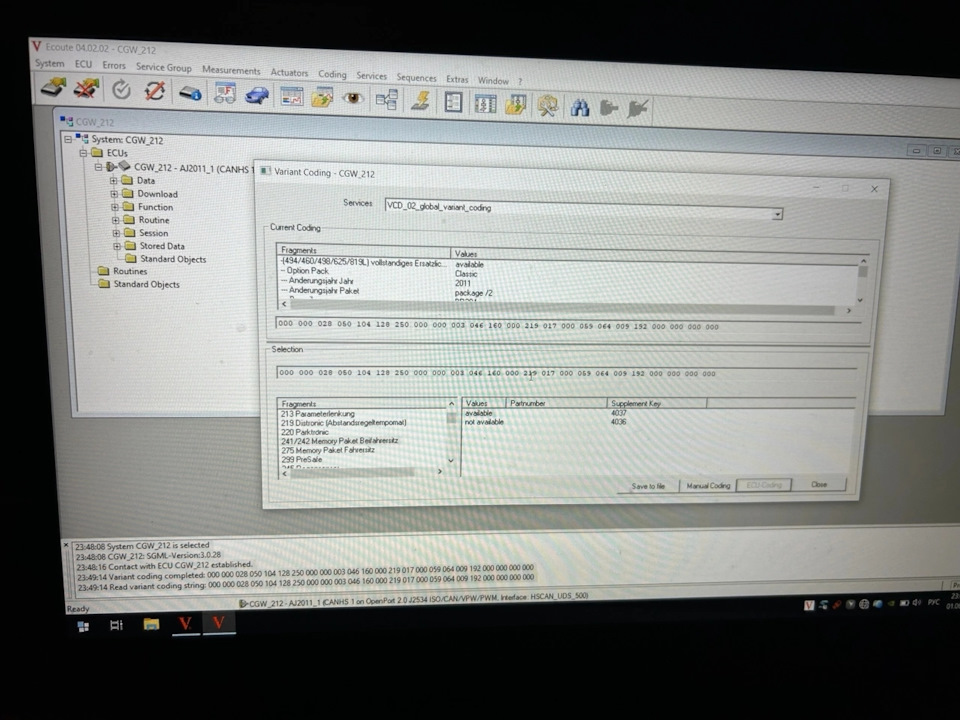The height and width of the screenshot is (720, 960).
Task: Open the Coding menu
Action: pyautogui.click(x=332, y=74)
